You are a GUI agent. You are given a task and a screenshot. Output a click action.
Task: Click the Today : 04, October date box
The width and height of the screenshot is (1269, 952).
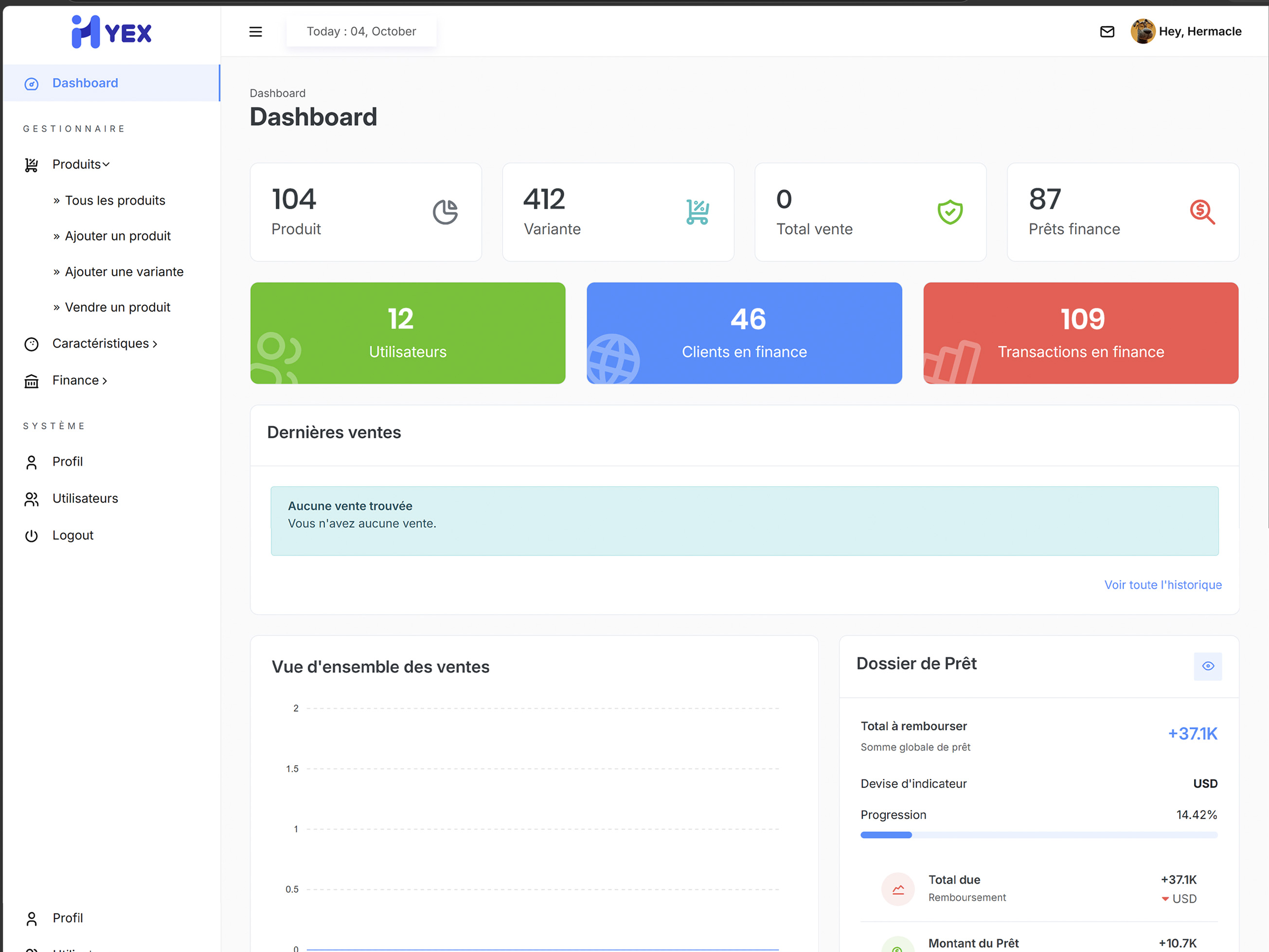tap(361, 32)
